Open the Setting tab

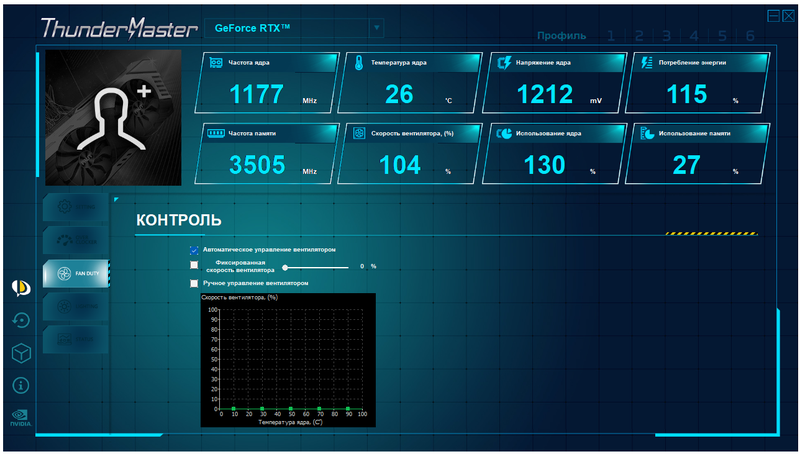pos(76,207)
